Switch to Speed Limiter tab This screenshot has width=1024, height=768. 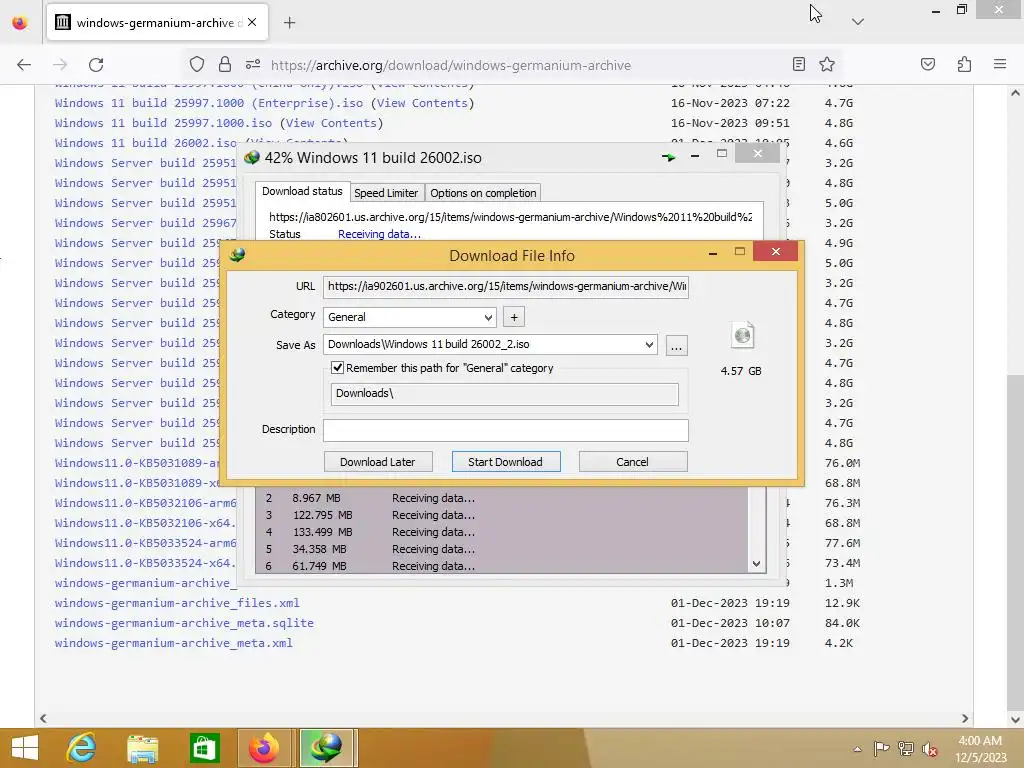pyautogui.click(x=386, y=193)
